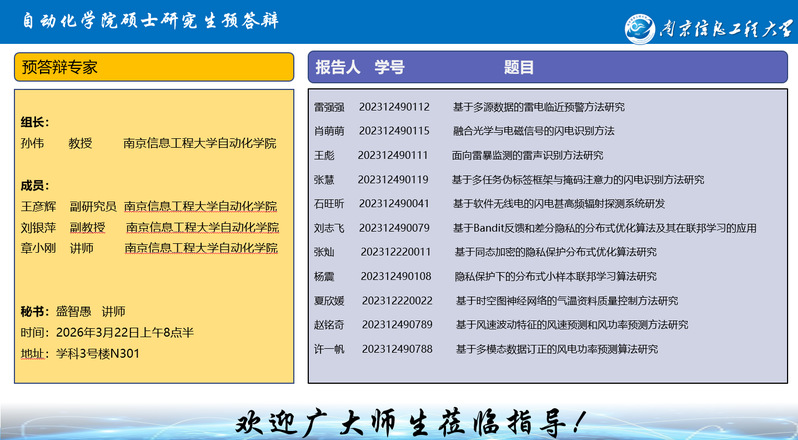Click presenter name 许一帆 in last row

pos(329,349)
